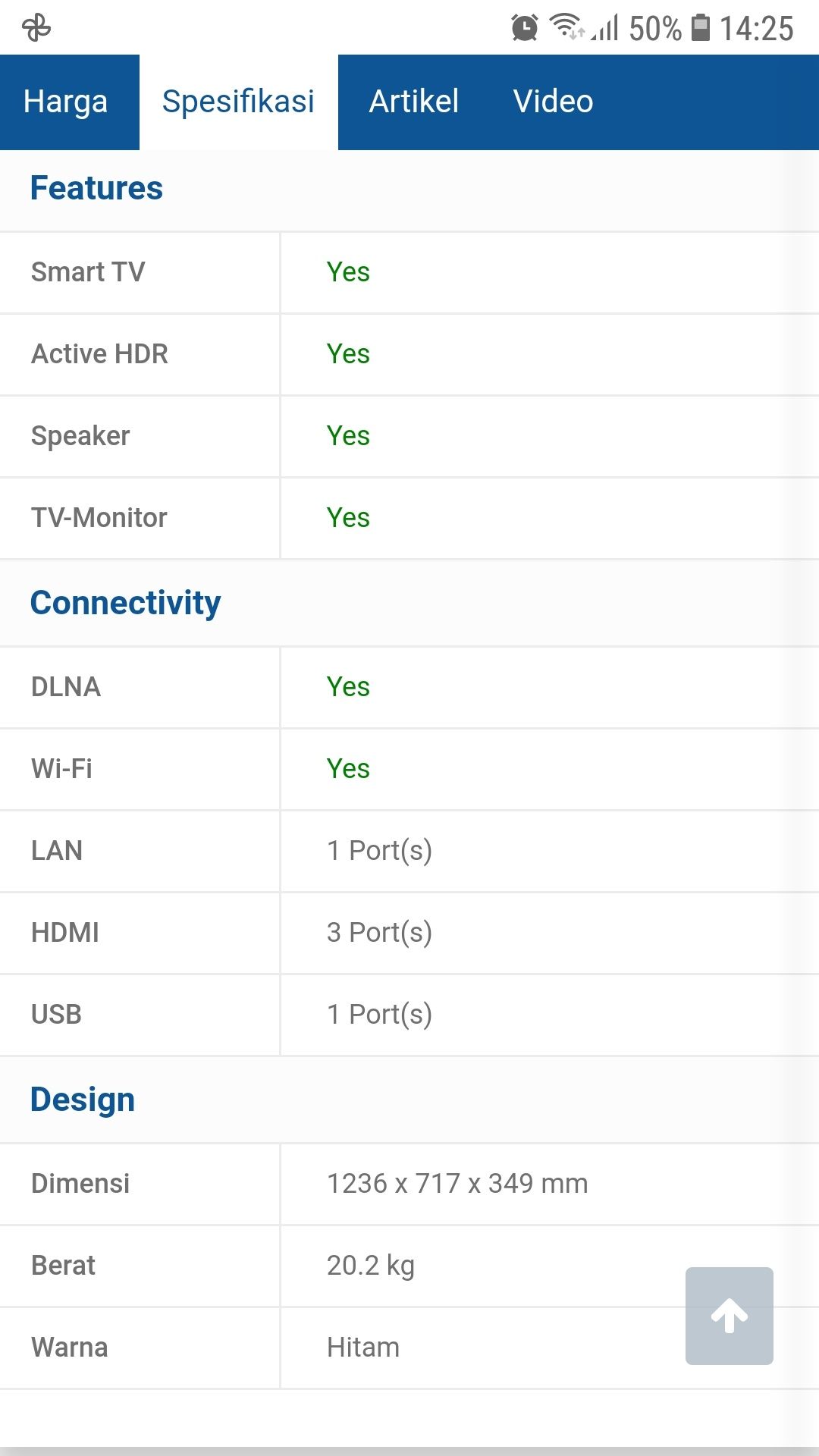Open the Harga tab
This screenshot has width=819, height=1456.
(x=66, y=102)
